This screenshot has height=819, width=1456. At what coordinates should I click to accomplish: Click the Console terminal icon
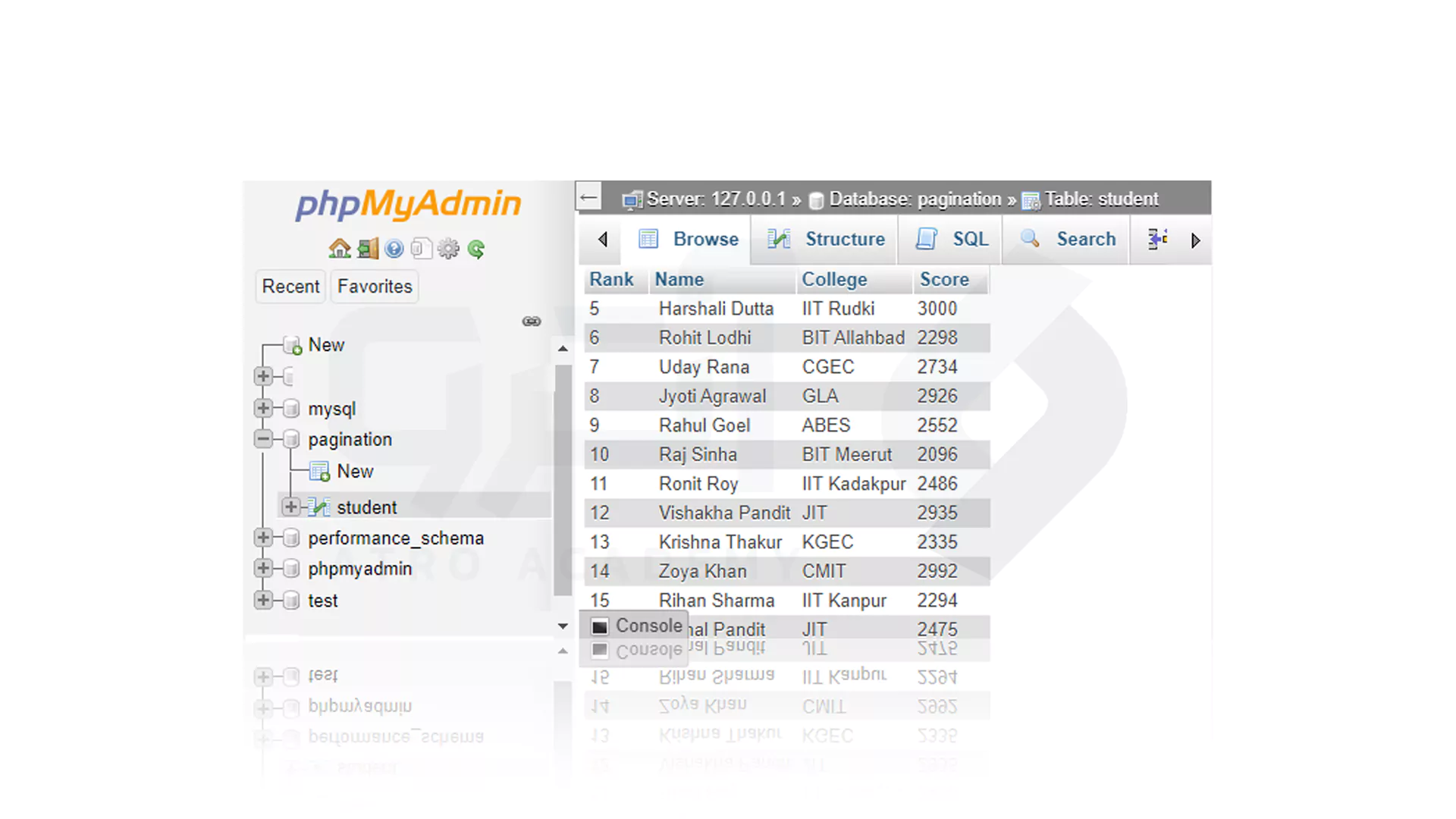tap(600, 626)
